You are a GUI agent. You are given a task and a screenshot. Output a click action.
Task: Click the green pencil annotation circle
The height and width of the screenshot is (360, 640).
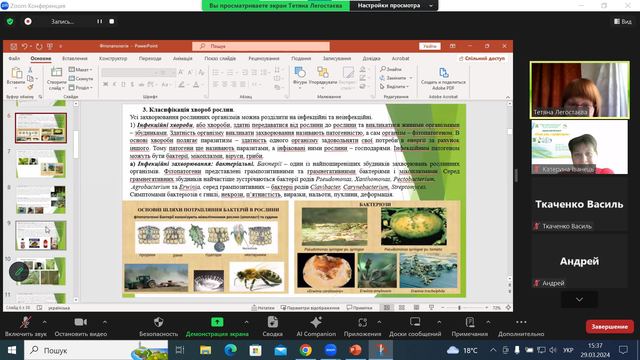[19, 271]
